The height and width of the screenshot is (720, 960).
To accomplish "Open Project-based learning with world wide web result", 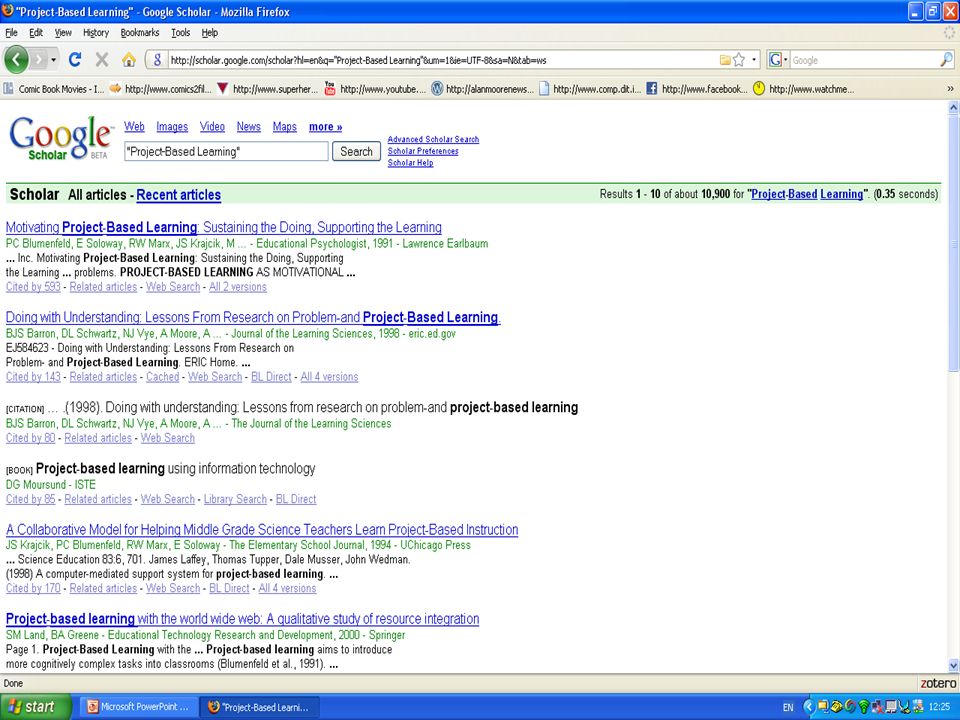I will pyautogui.click(x=242, y=619).
